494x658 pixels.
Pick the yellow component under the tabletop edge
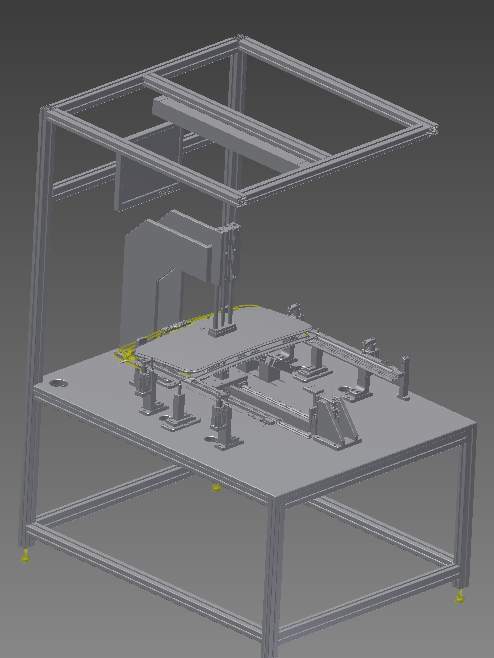point(217,488)
